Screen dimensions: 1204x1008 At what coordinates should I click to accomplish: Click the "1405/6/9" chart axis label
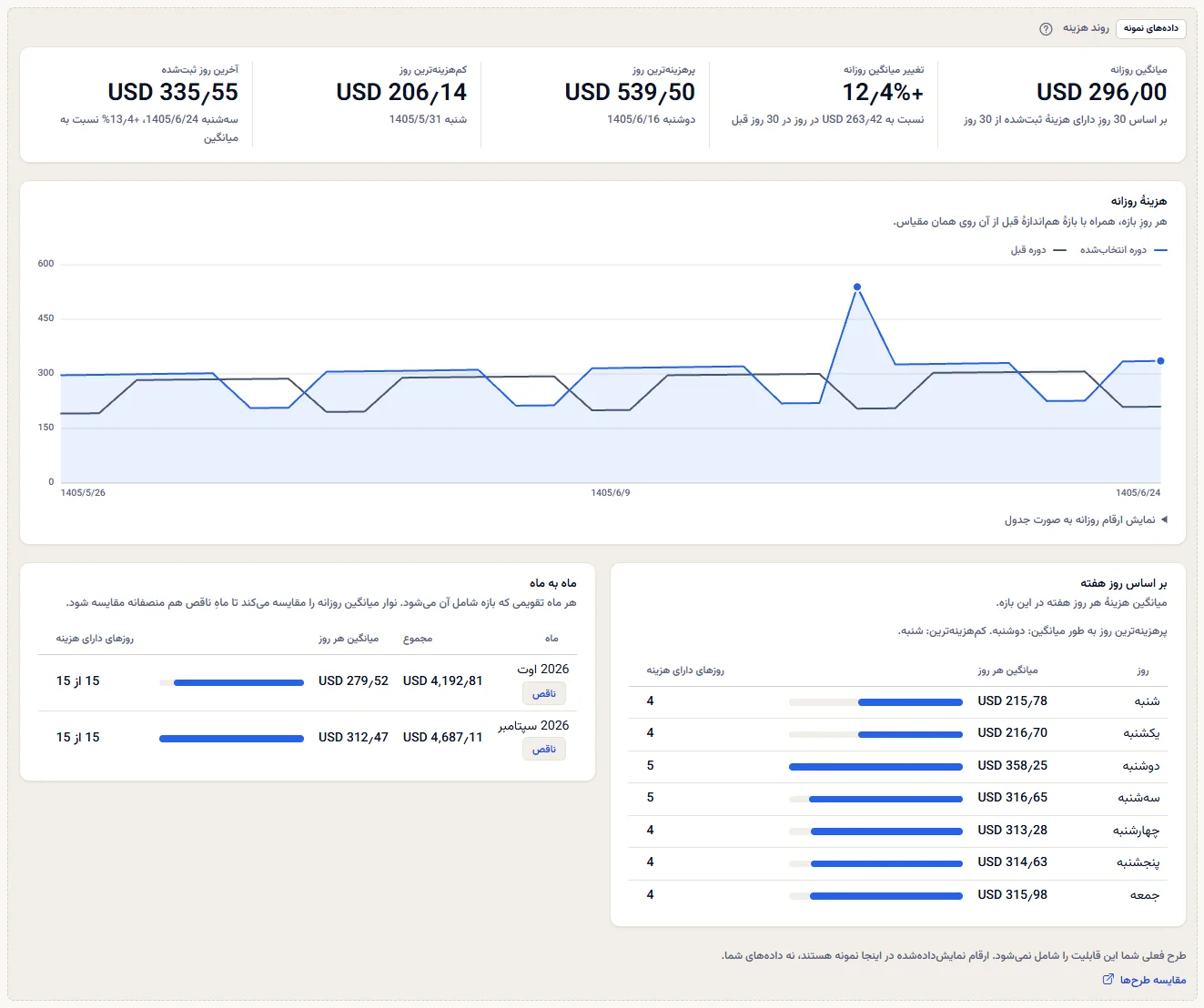(x=611, y=493)
